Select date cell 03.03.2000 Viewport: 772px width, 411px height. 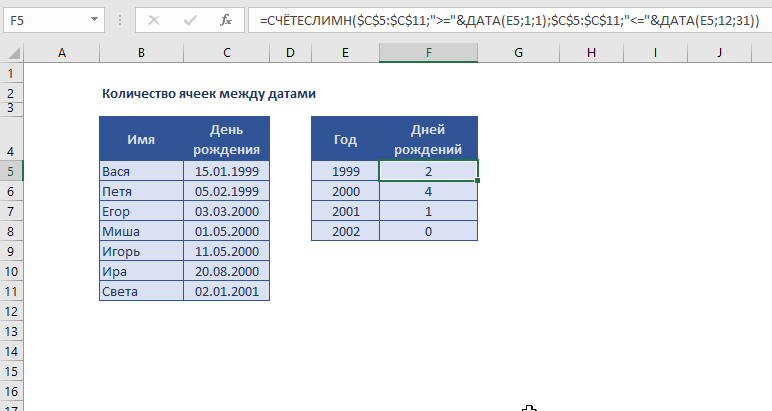coord(226,212)
